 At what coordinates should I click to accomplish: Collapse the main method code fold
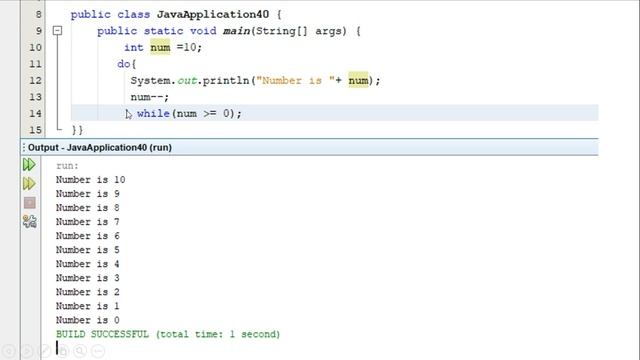pyautogui.click(x=58, y=31)
